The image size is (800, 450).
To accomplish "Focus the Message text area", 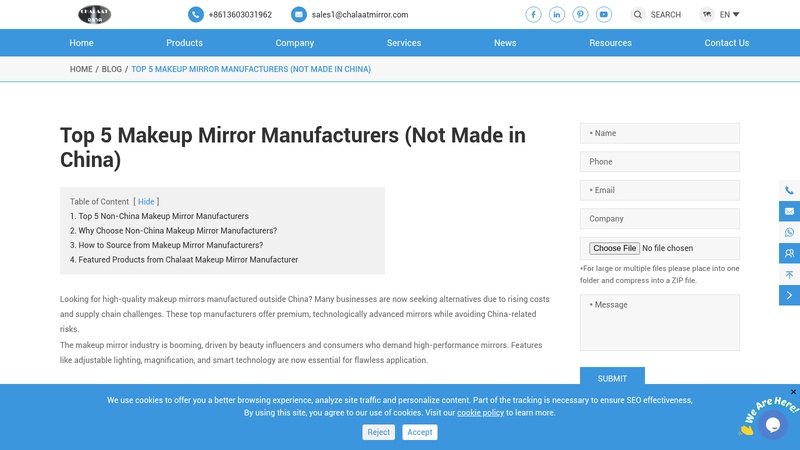I will pyautogui.click(x=660, y=322).
